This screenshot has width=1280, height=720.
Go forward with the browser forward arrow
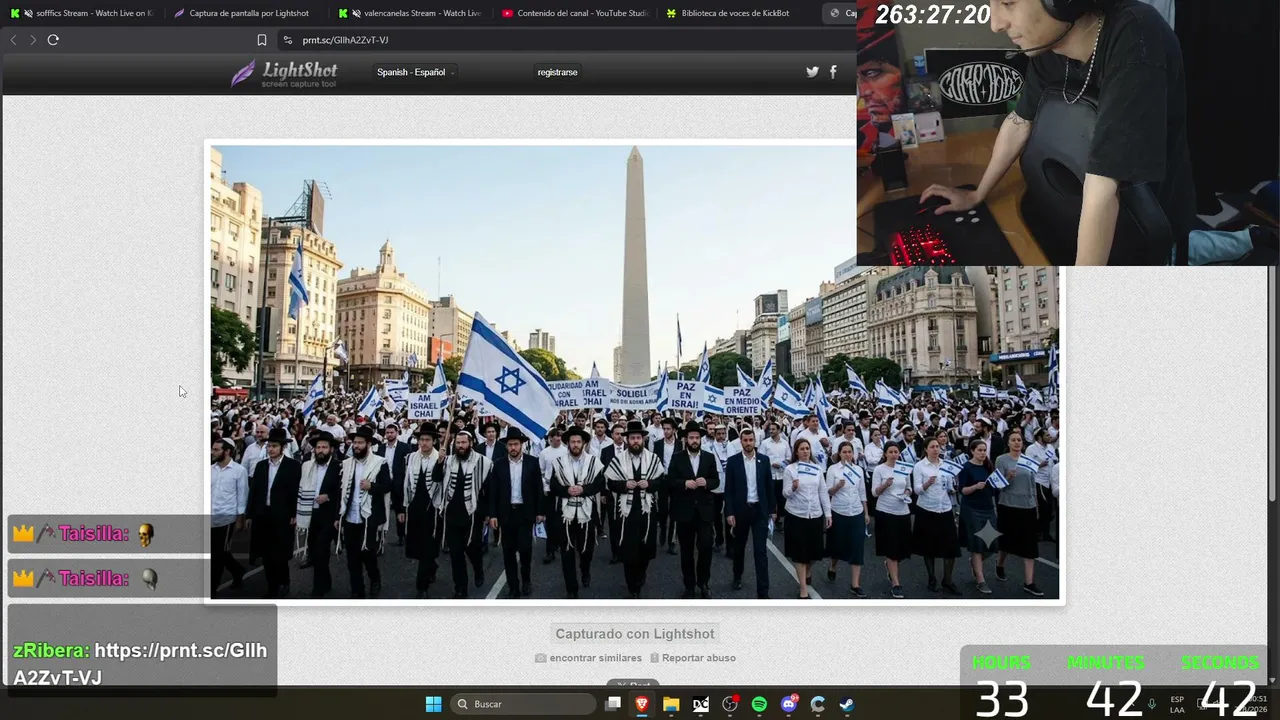coord(33,40)
